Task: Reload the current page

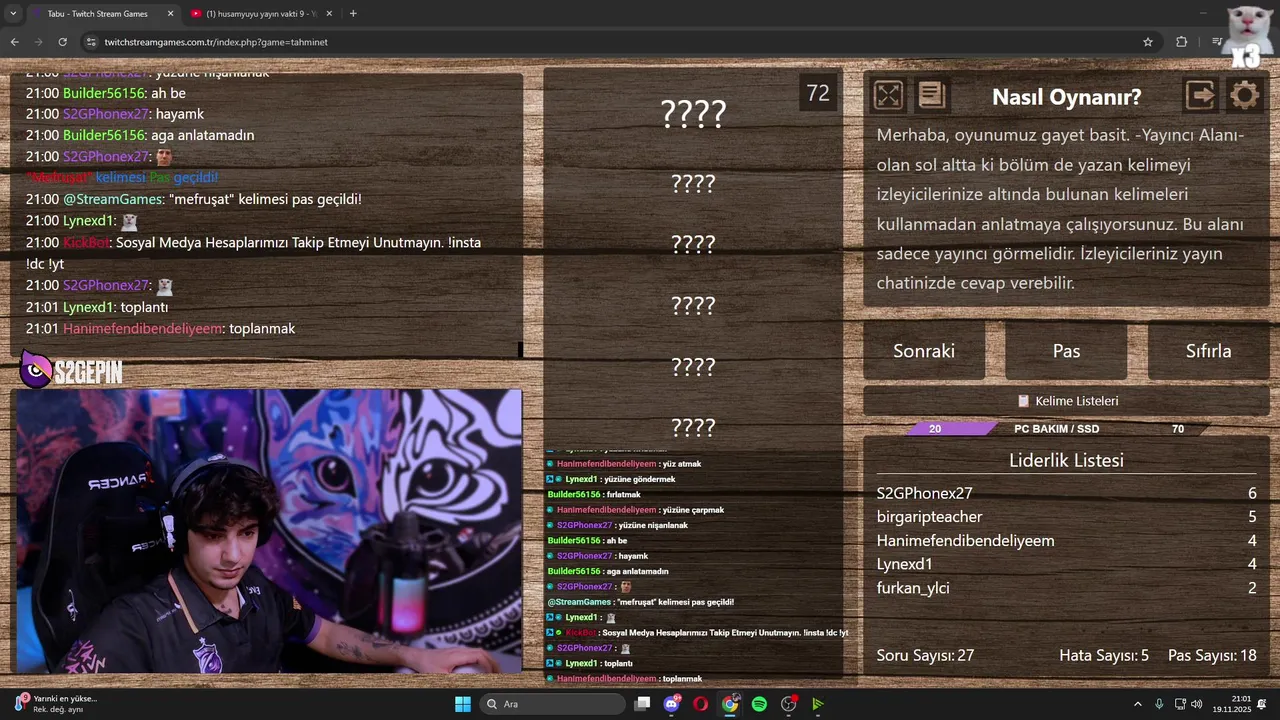Action: [x=62, y=42]
